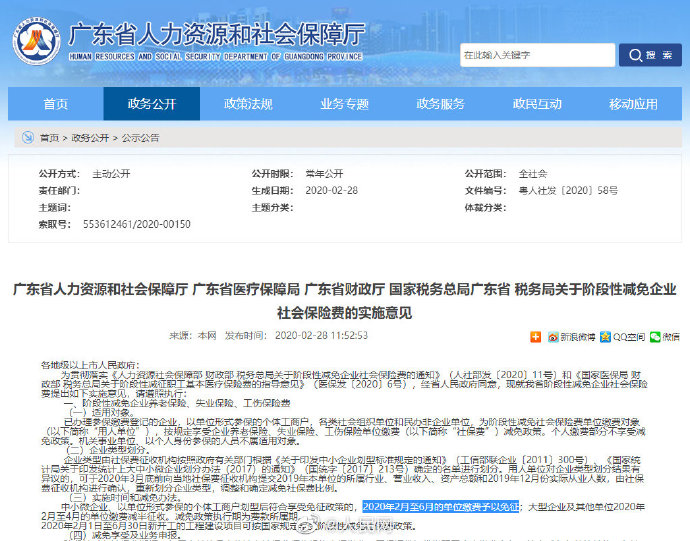Screen dimensions: 690x541
Task: Click the keyword search input box
Action: point(534,55)
